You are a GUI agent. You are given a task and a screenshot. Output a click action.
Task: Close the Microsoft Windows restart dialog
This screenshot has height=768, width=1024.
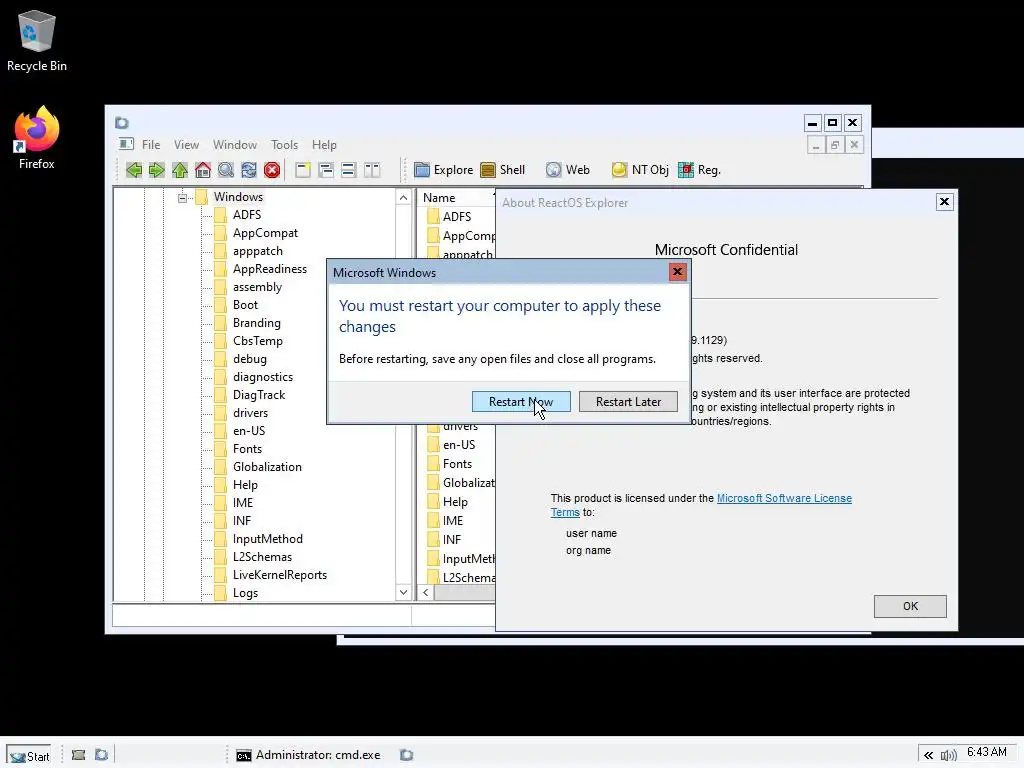click(x=678, y=272)
